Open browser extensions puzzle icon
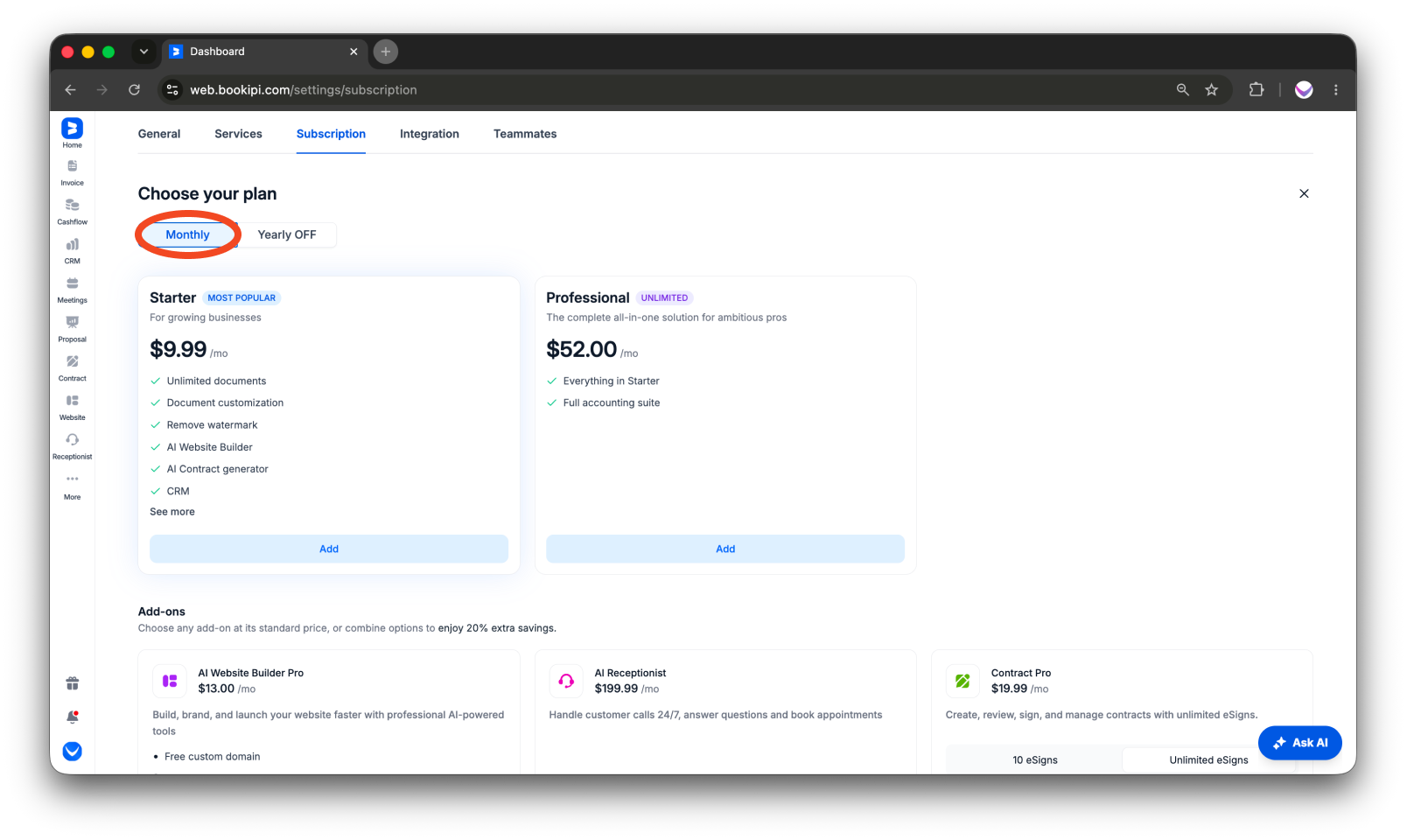 pyautogui.click(x=1256, y=89)
